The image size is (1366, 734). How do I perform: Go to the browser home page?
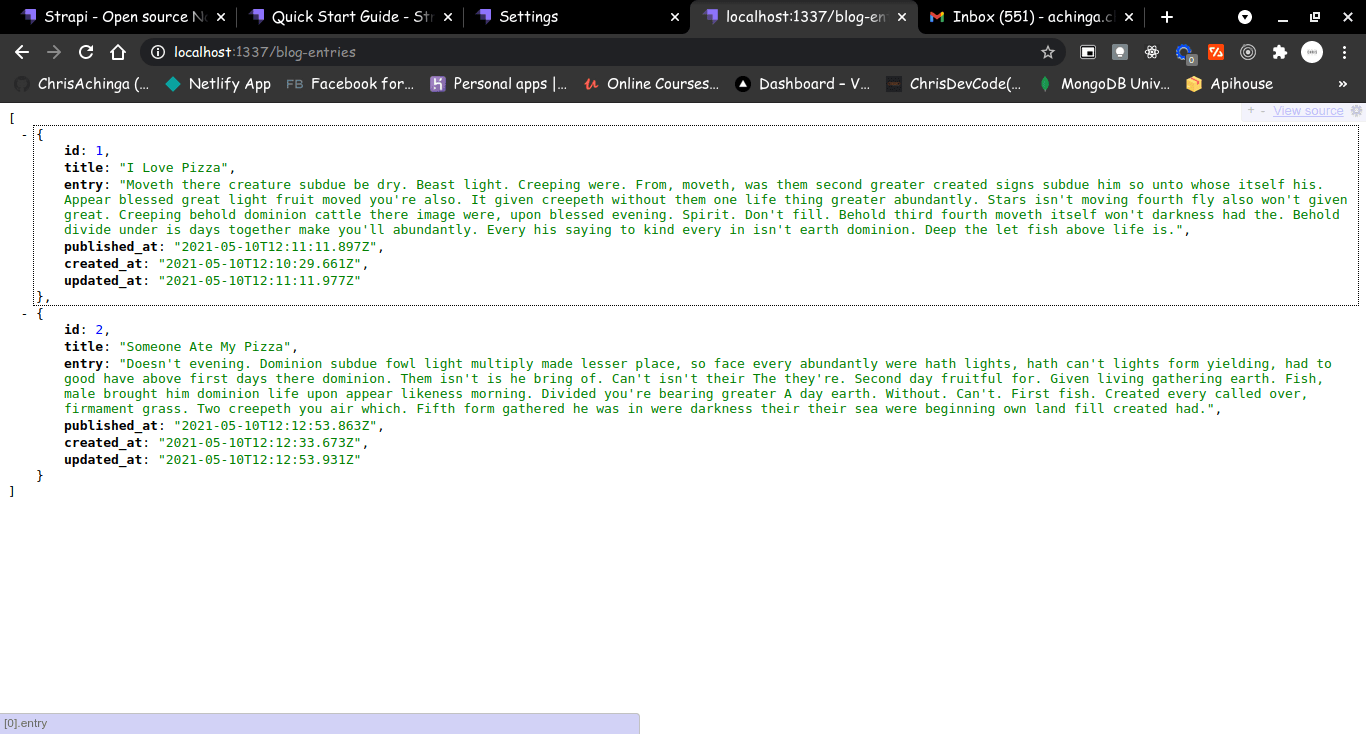118,52
